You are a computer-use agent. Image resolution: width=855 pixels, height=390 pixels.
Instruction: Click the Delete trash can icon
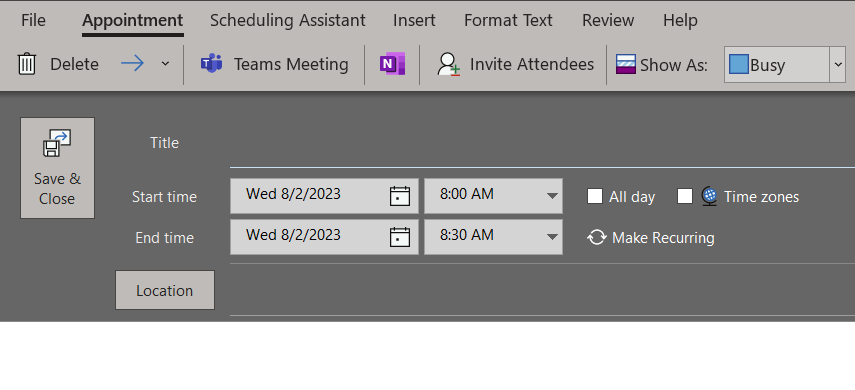(27, 64)
